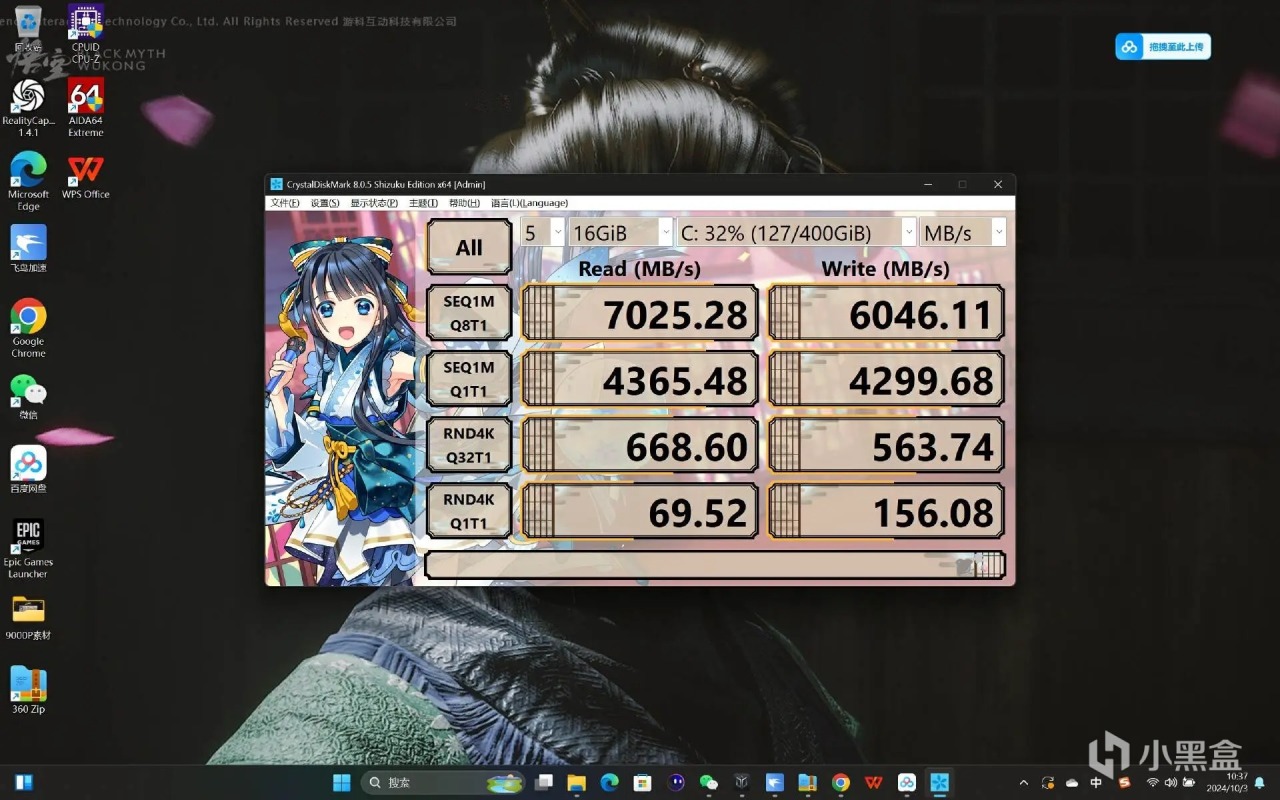Open the Wi-Fi network tray icon
The image size is (1280, 800).
click(x=1153, y=782)
